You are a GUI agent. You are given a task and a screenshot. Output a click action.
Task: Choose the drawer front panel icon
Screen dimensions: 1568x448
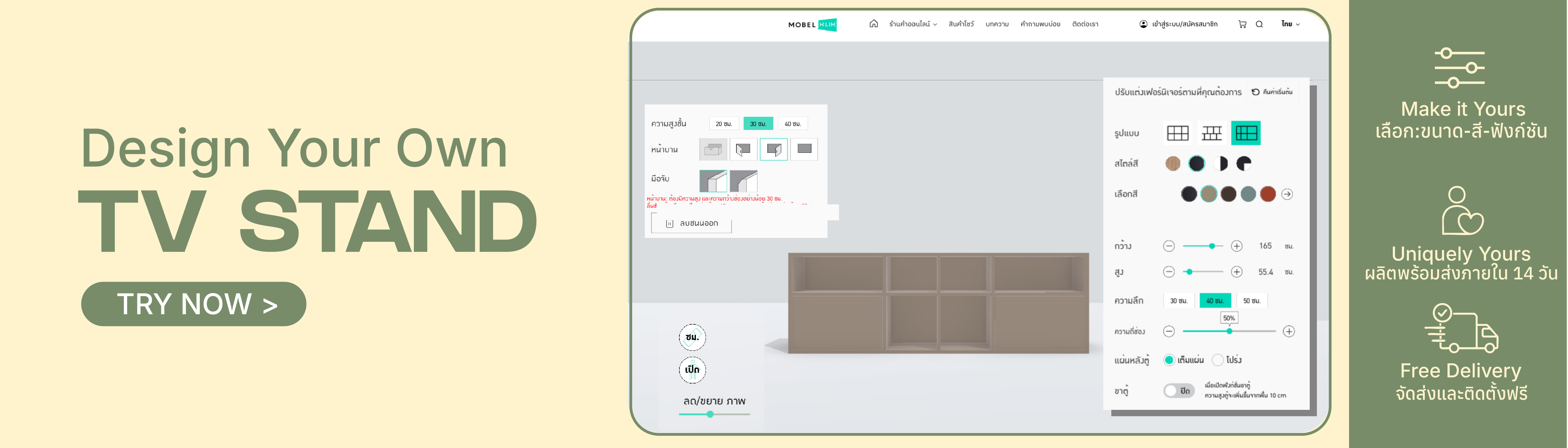713,149
